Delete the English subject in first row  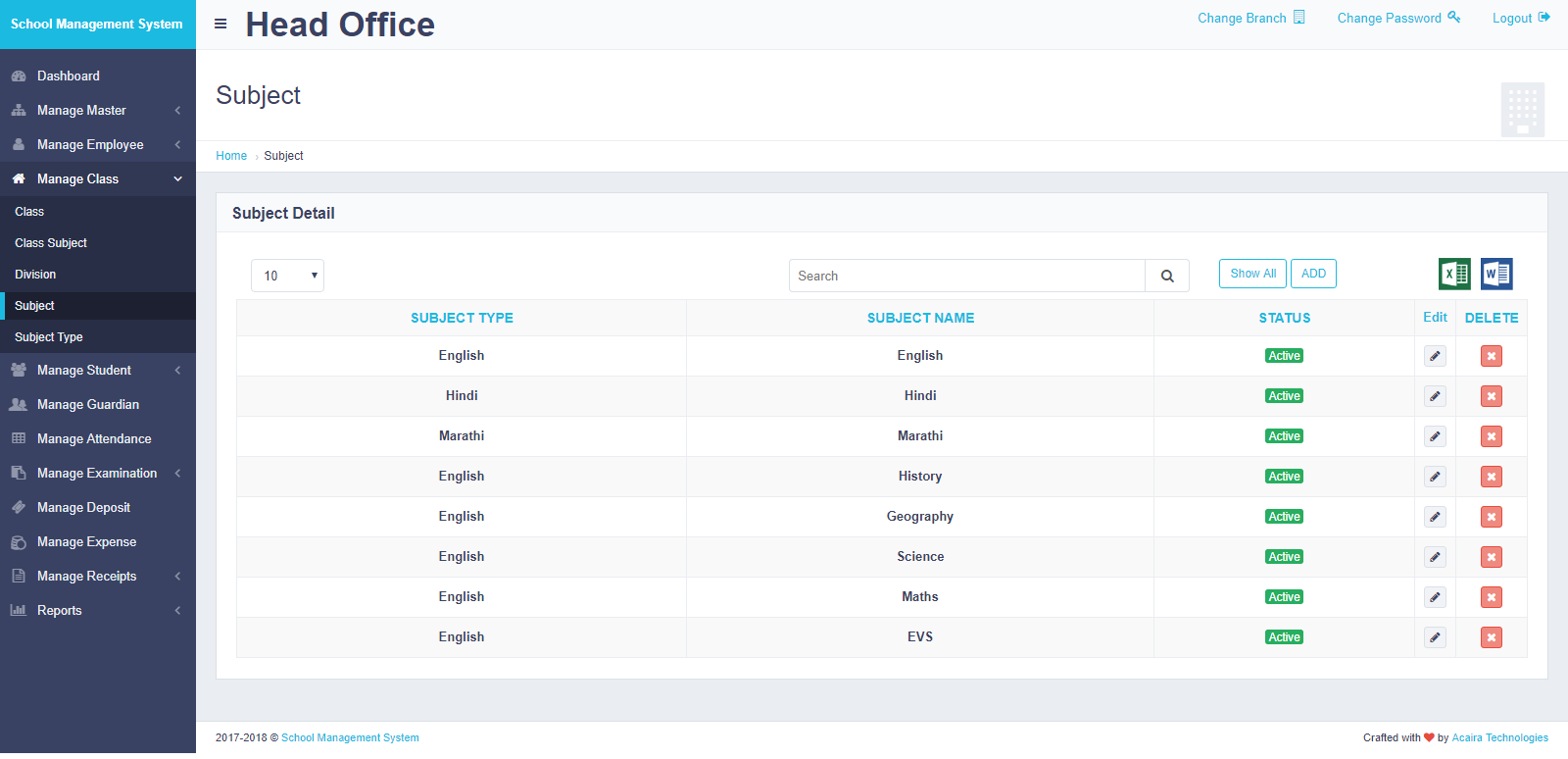[x=1492, y=356]
